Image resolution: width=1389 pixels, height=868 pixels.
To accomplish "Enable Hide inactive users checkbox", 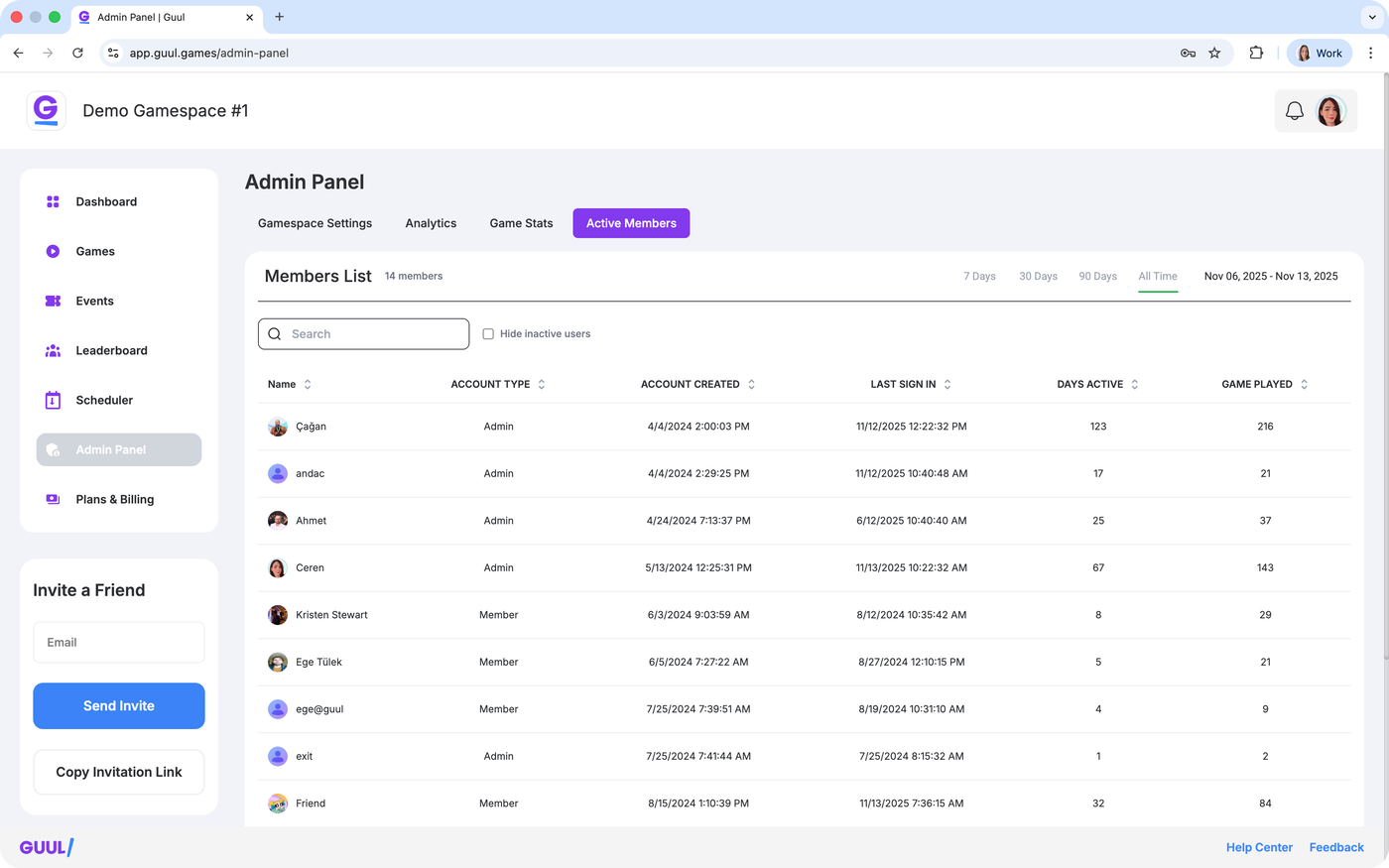I will point(488,334).
